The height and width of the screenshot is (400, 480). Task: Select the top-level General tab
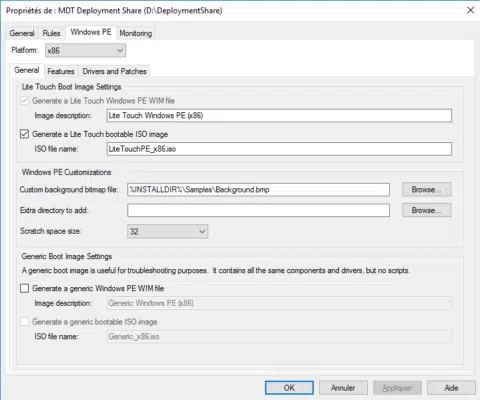coord(22,33)
